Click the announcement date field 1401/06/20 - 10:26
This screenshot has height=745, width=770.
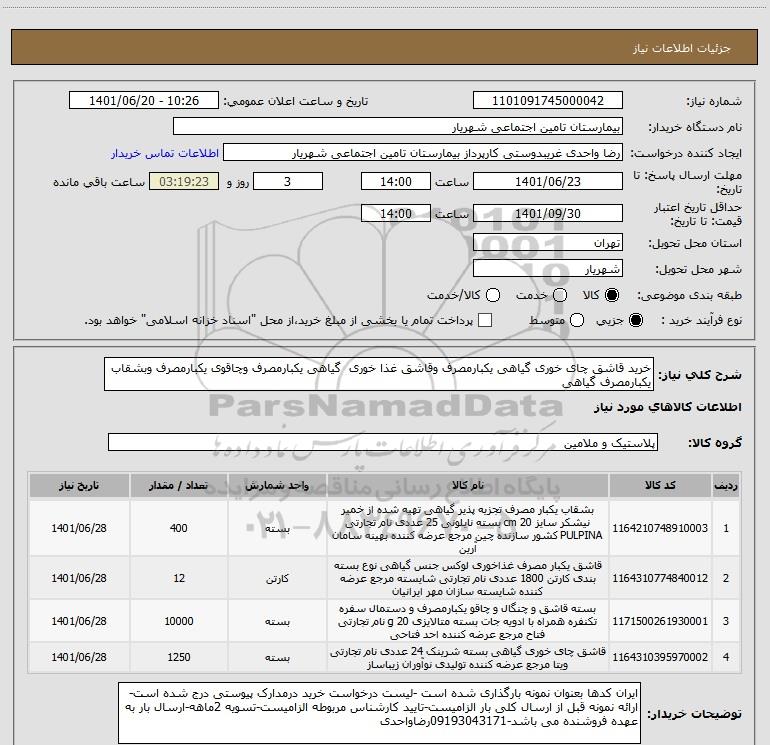(x=144, y=101)
